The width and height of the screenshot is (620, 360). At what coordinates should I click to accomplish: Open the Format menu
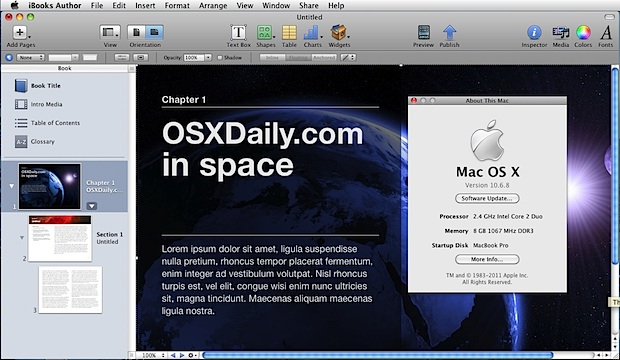(177, 6)
